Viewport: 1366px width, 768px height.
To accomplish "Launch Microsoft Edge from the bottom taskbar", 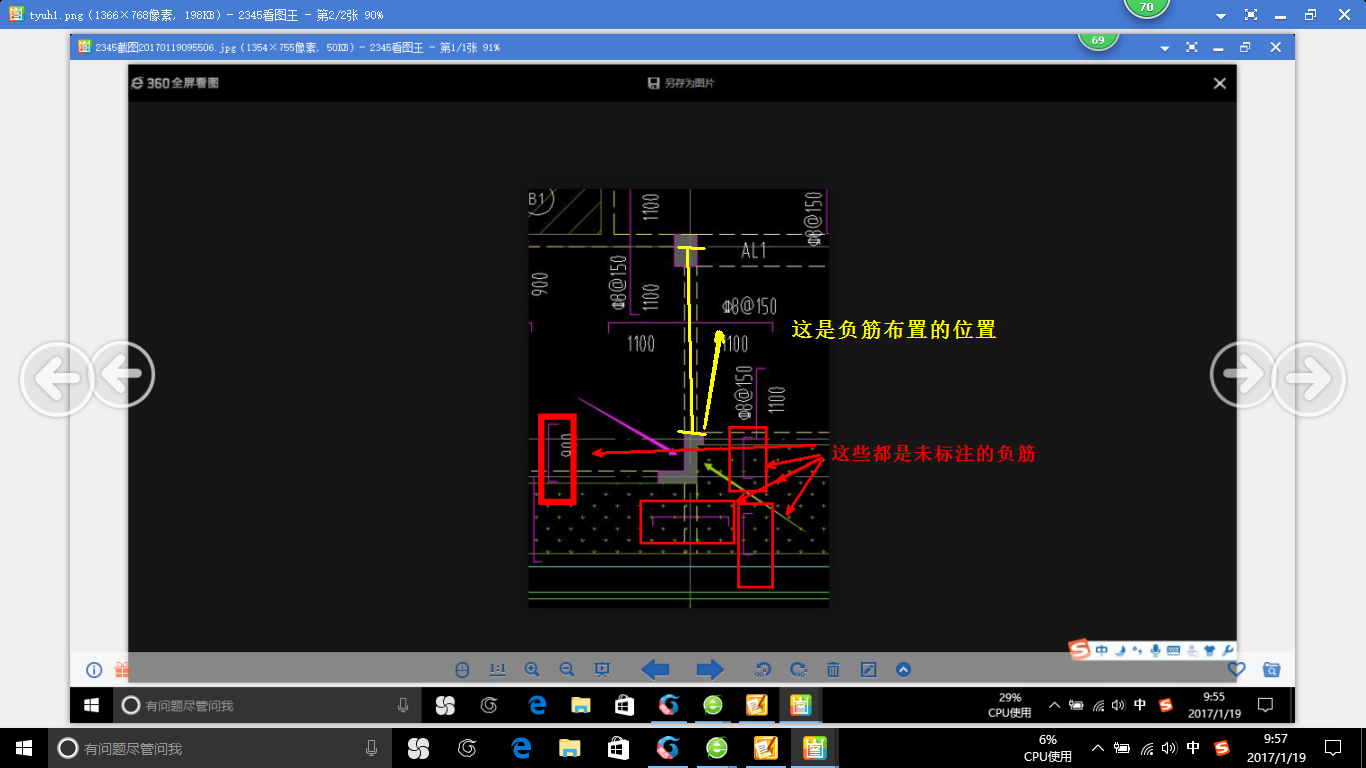I will point(520,748).
